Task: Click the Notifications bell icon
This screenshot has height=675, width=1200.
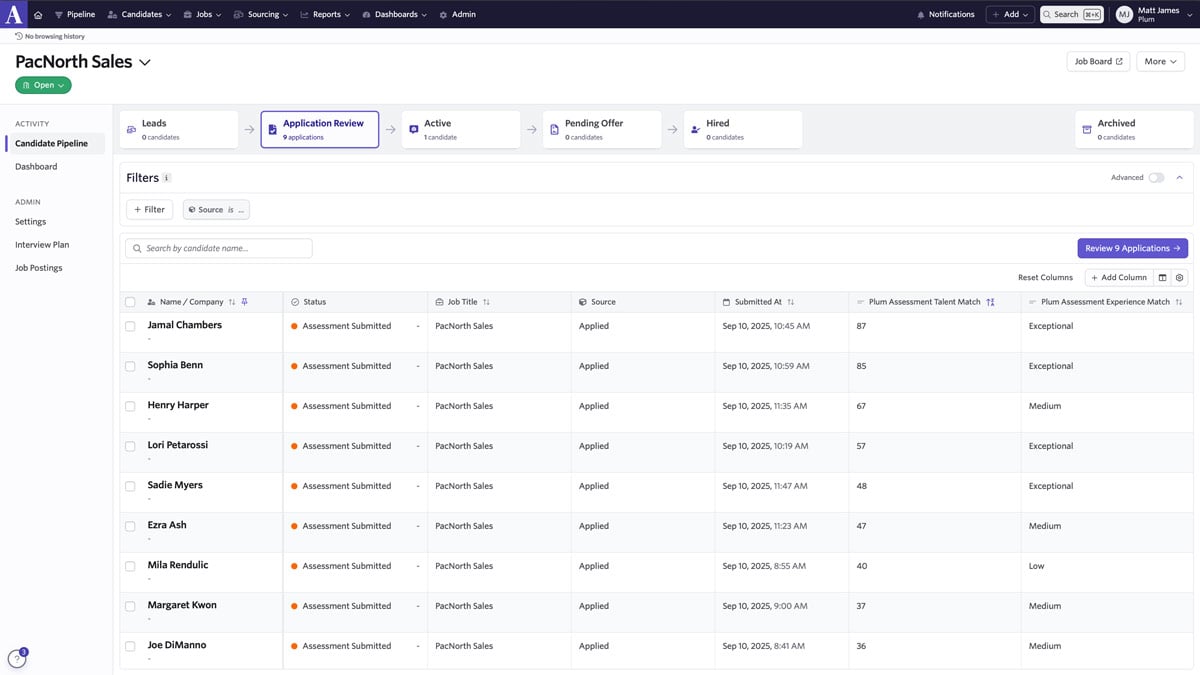Action: pyautogui.click(x=921, y=15)
